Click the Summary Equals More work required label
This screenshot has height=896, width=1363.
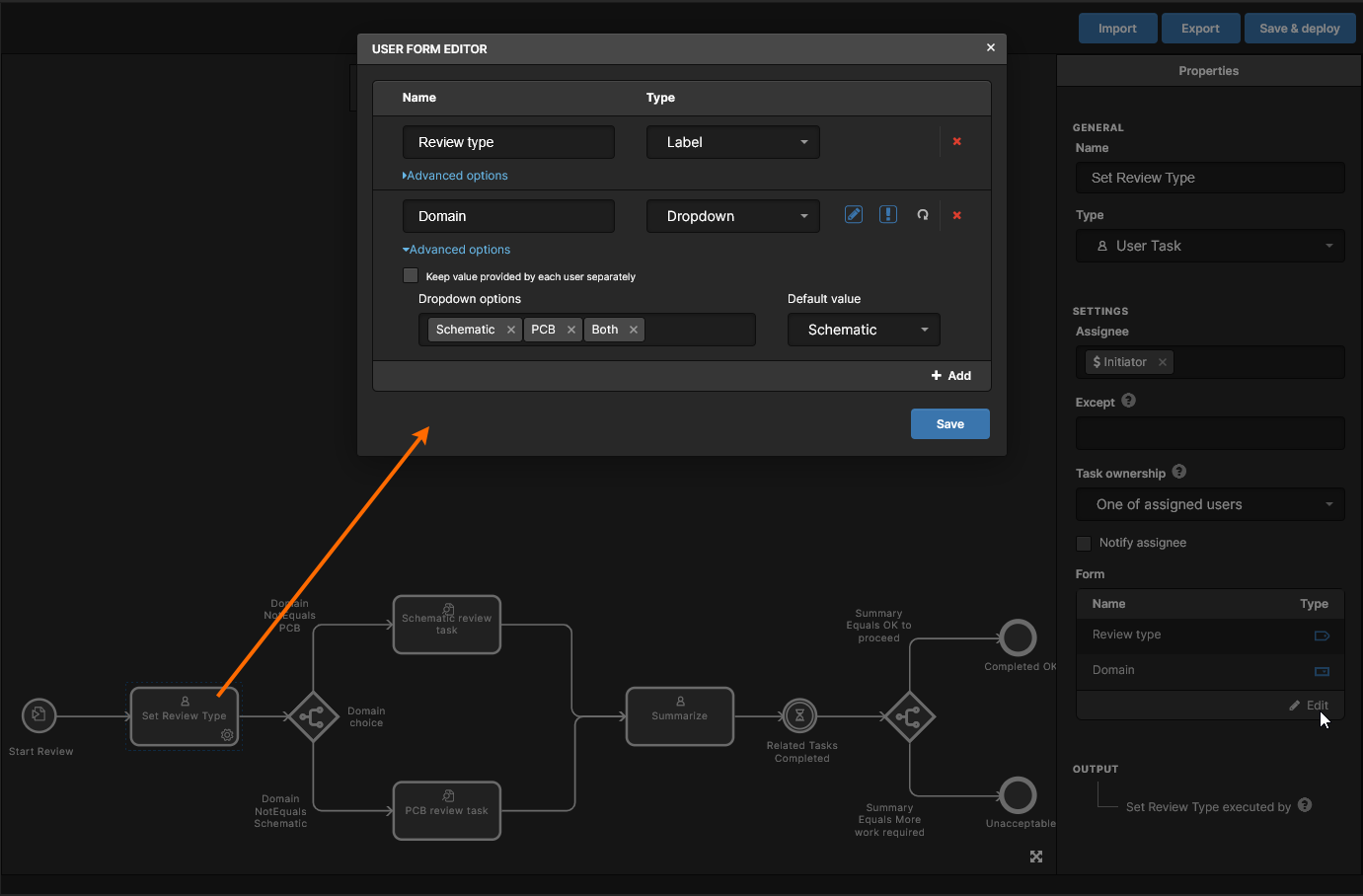[889, 820]
